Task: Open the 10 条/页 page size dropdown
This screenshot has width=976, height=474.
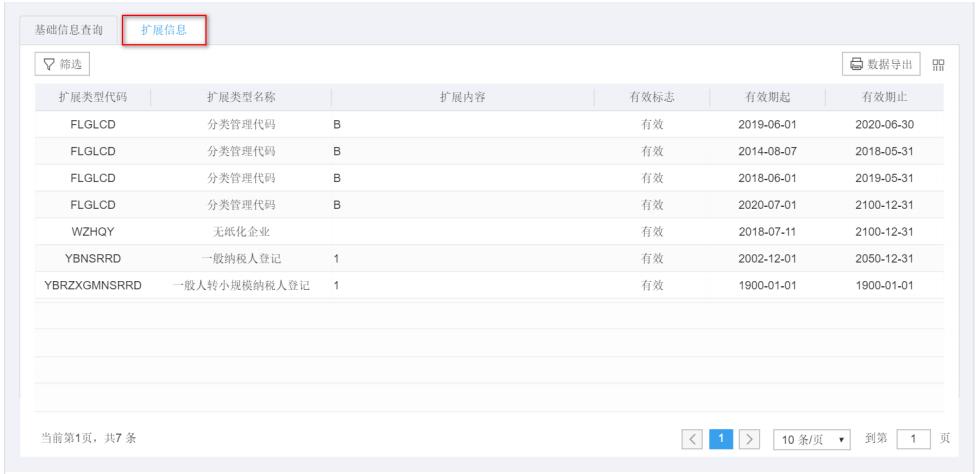Action: (x=813, y=441)
